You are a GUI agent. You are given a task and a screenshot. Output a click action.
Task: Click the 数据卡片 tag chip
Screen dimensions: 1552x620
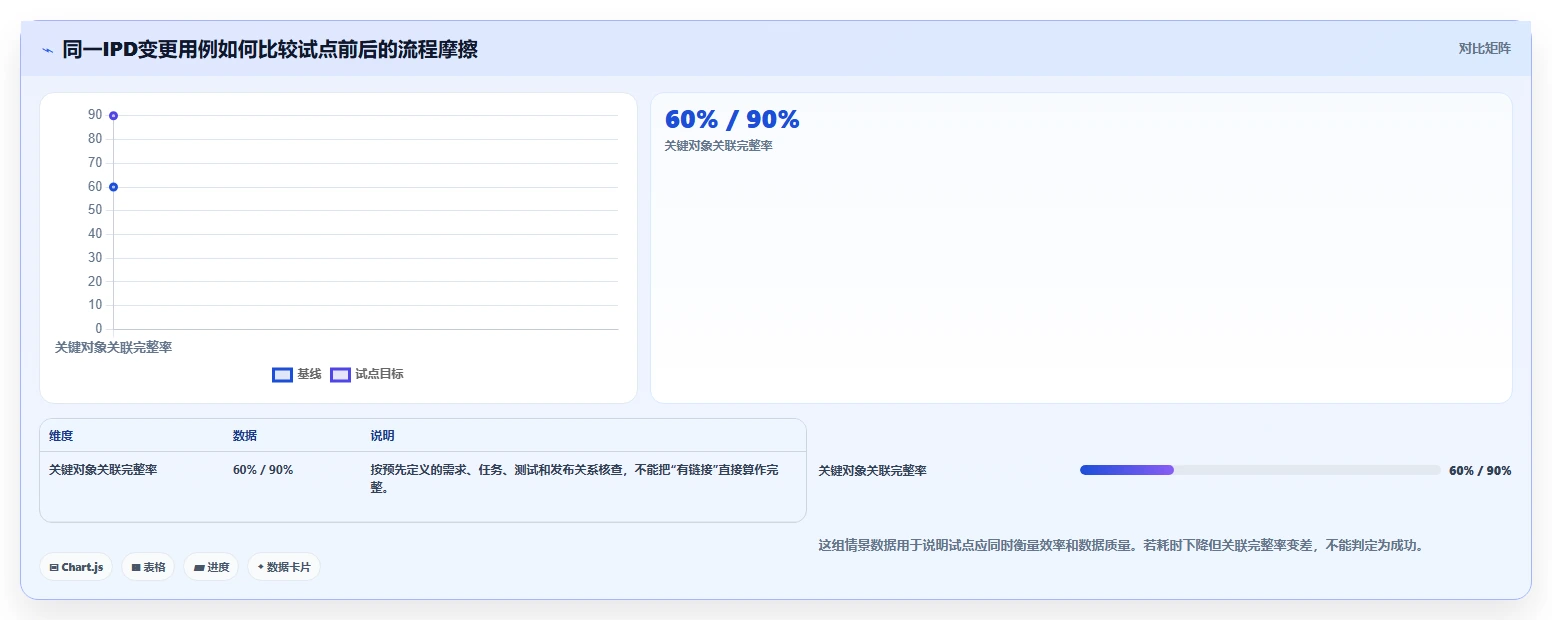(x=284, y=567)
